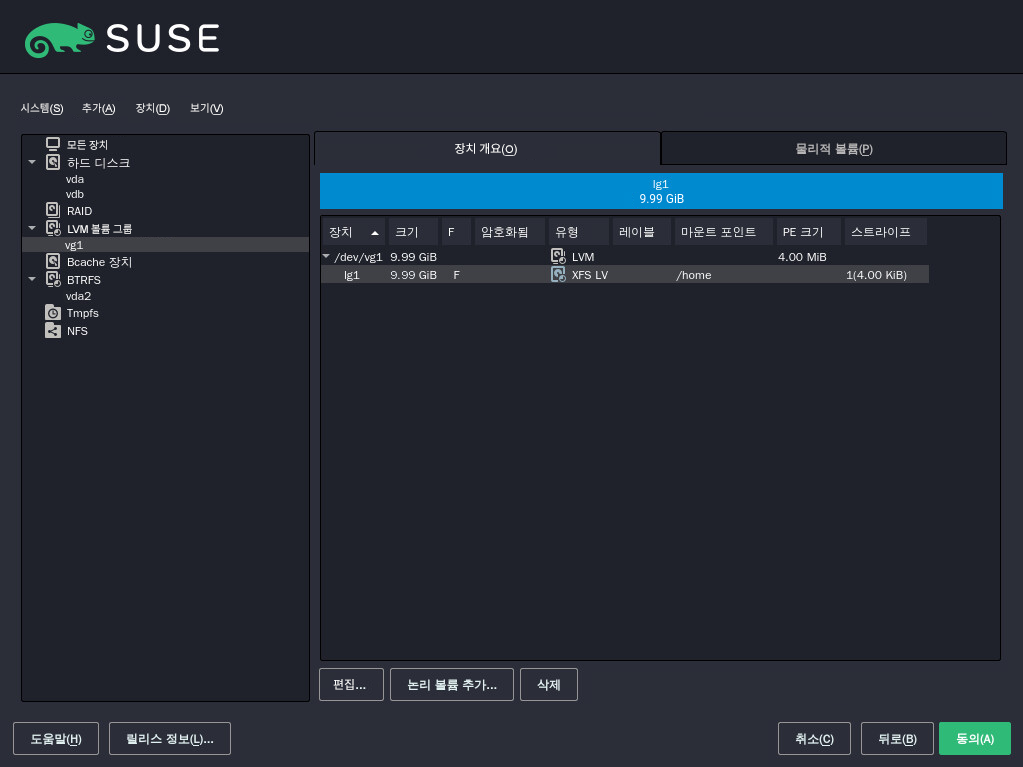Switch to the 물리적 볼륨(P) tab
The width and height of the screenshot is (1023, 767).
(833, 149)
